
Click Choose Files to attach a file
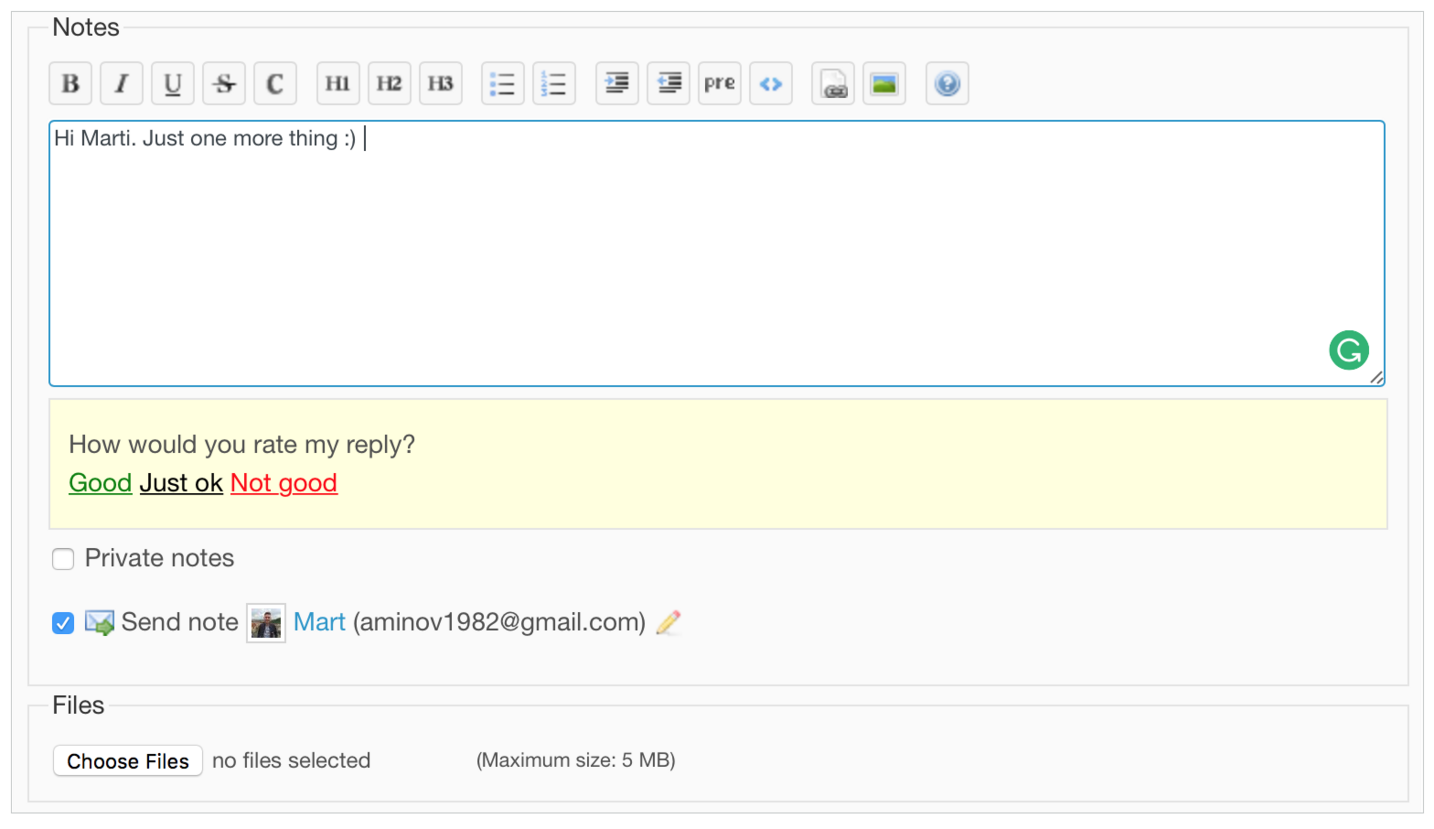pyautogui.click(x=128, y=761)
